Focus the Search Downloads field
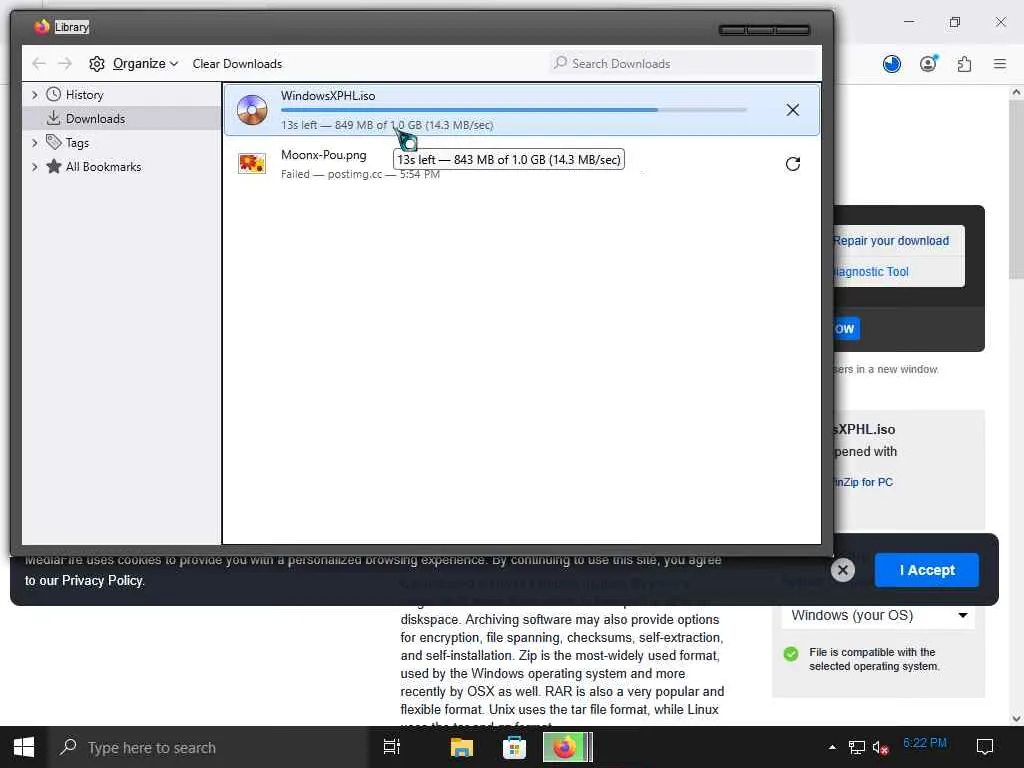The image size is (1024, 768). coord(682,63)
